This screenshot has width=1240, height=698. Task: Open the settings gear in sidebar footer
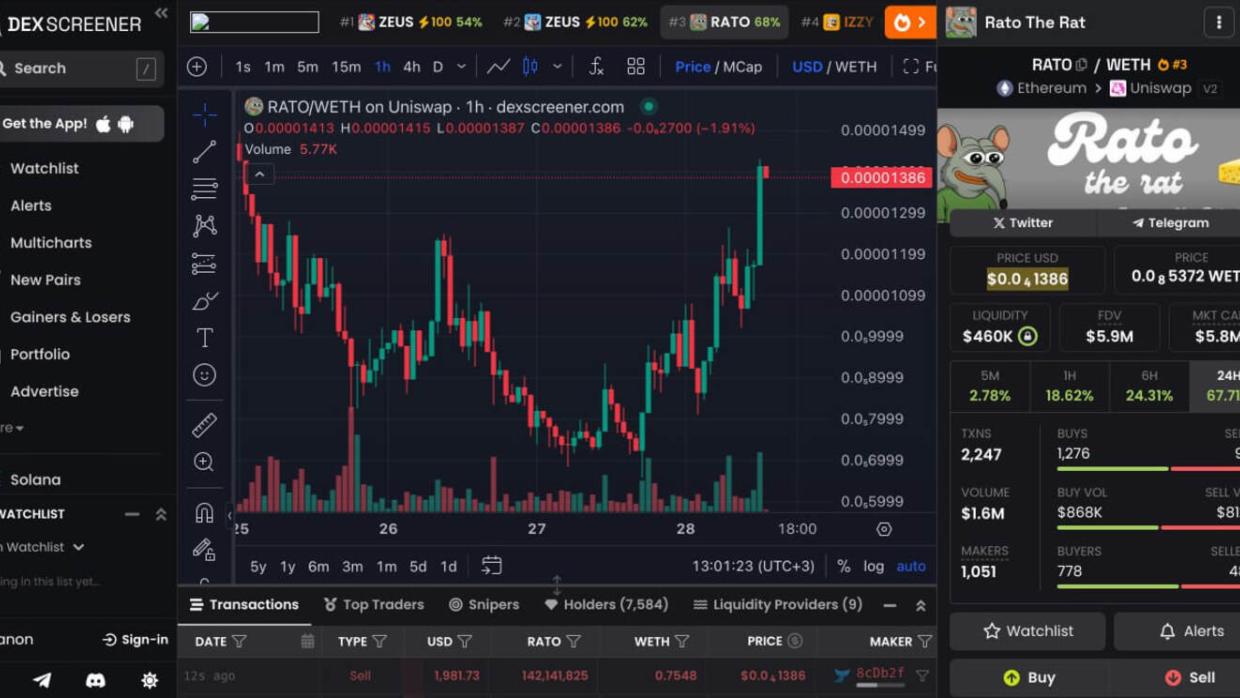click(149, 680)
